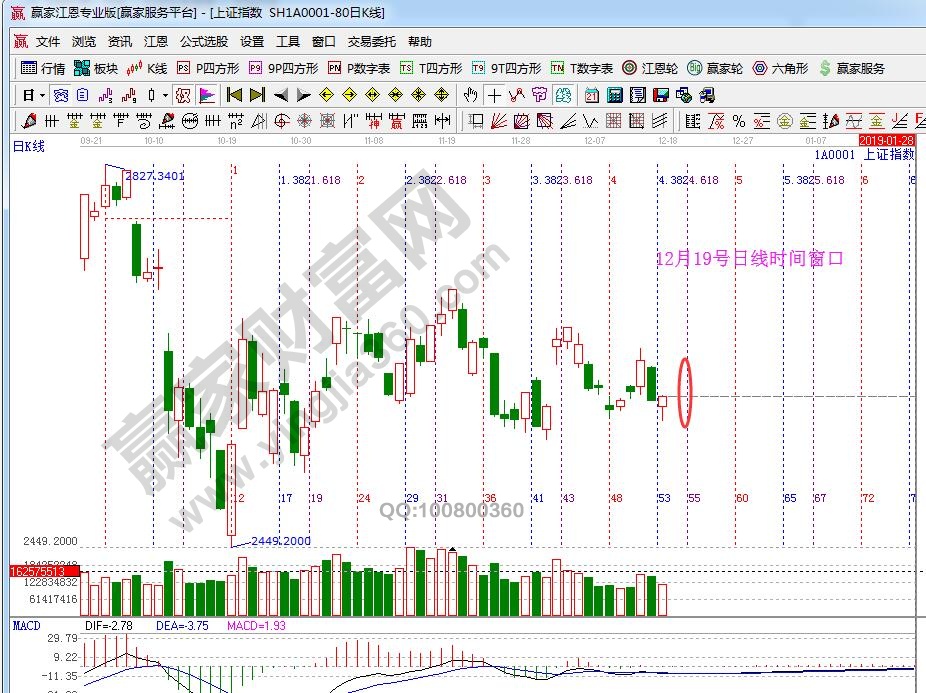
Task: Click the 日K线 period label on chart
Action: tap(29, 147)
